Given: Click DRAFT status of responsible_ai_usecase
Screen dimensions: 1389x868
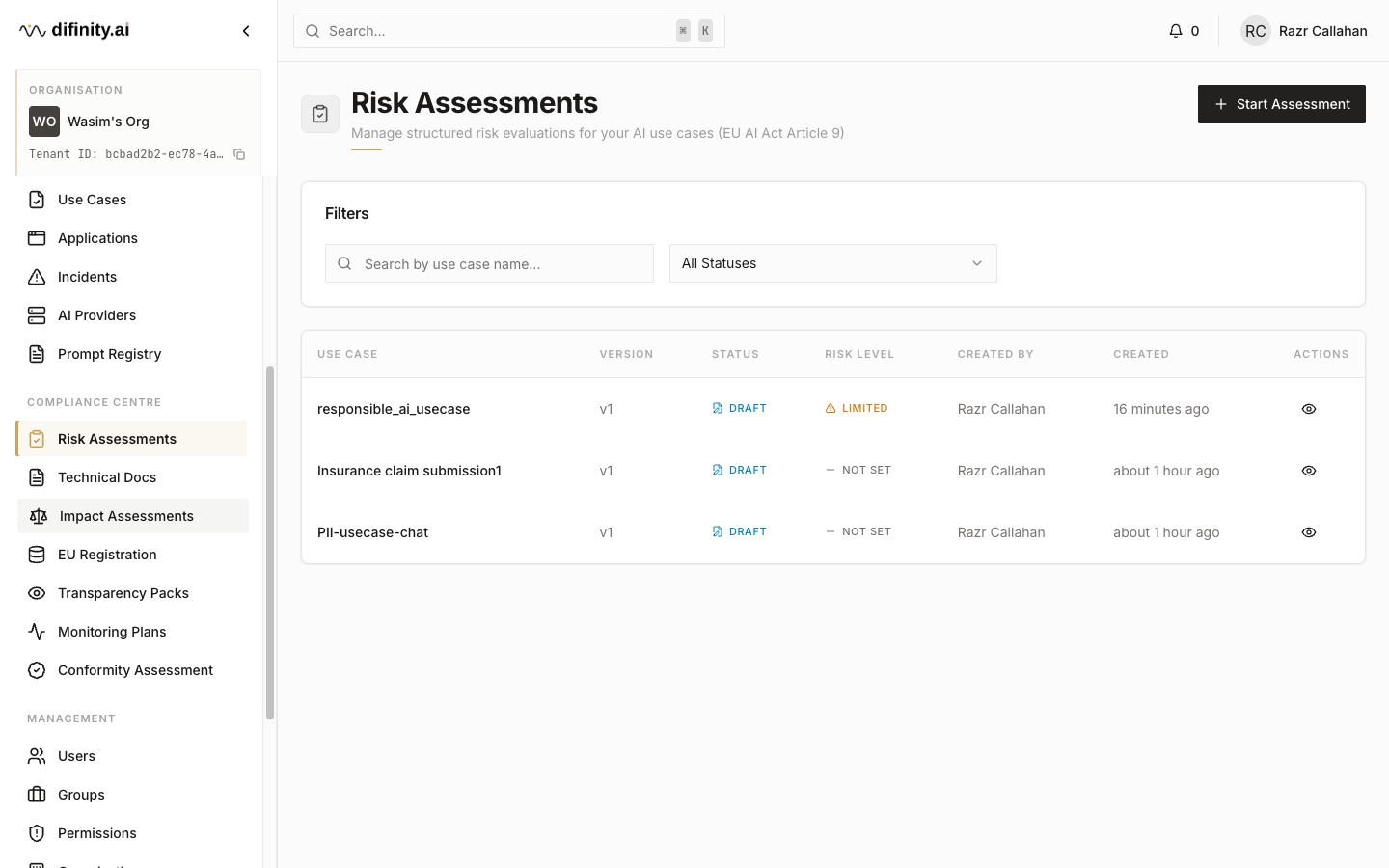Looking at the screenshot, I should point(739,409).
